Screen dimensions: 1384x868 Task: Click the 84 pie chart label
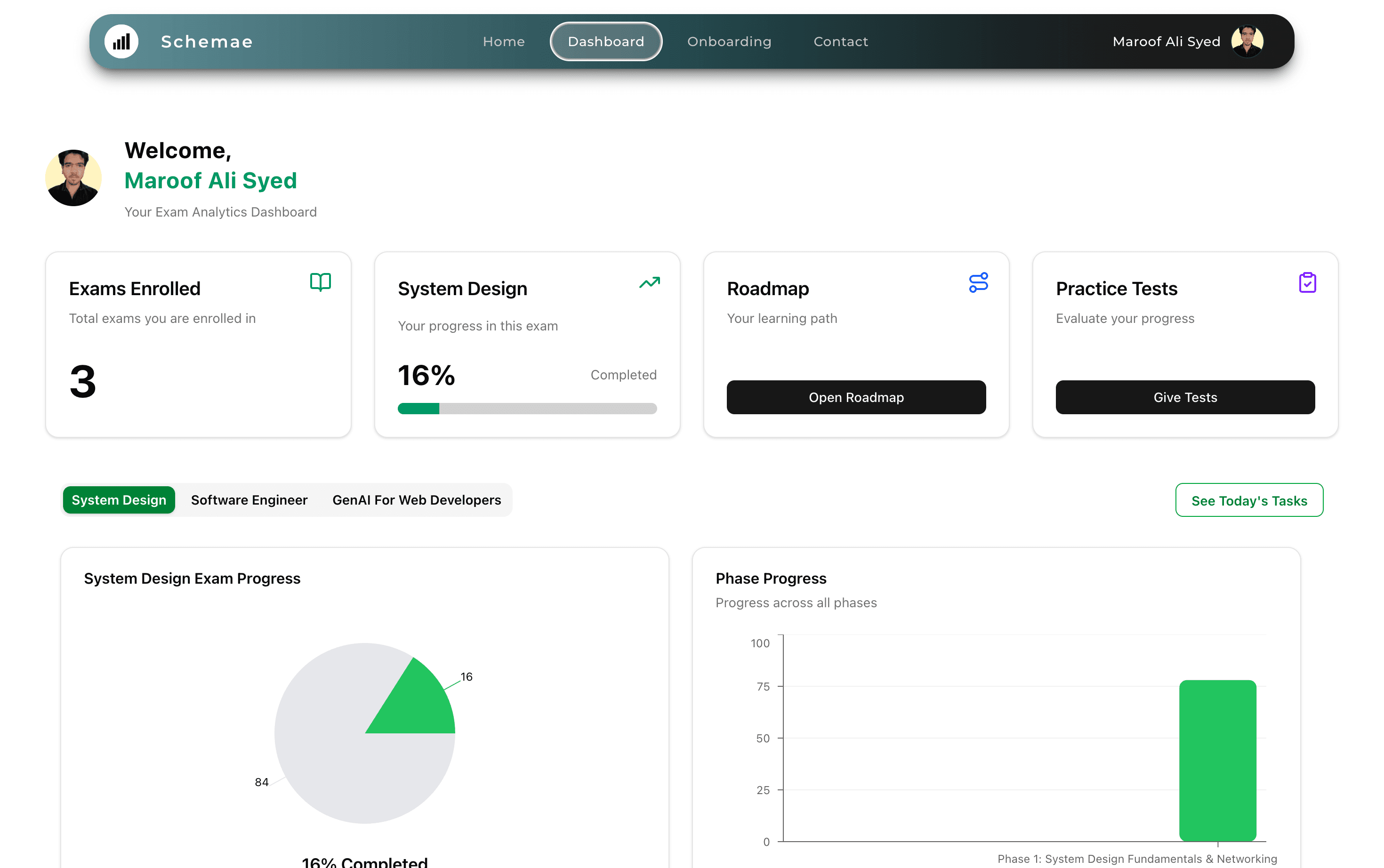(261, 782)
